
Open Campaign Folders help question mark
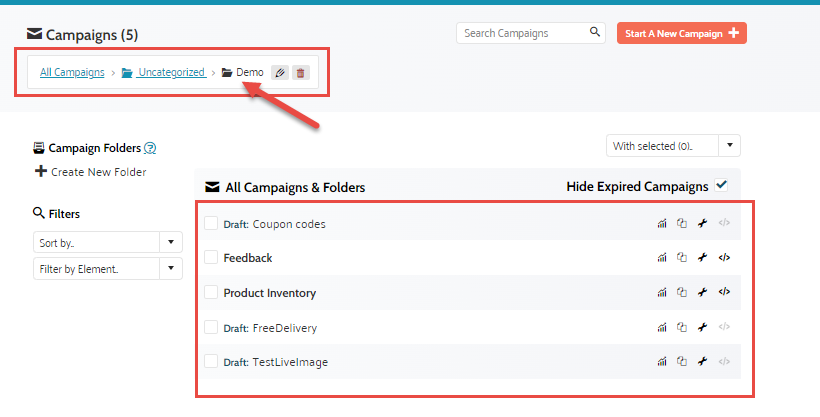pyautogui.click(x=150, y=148)
